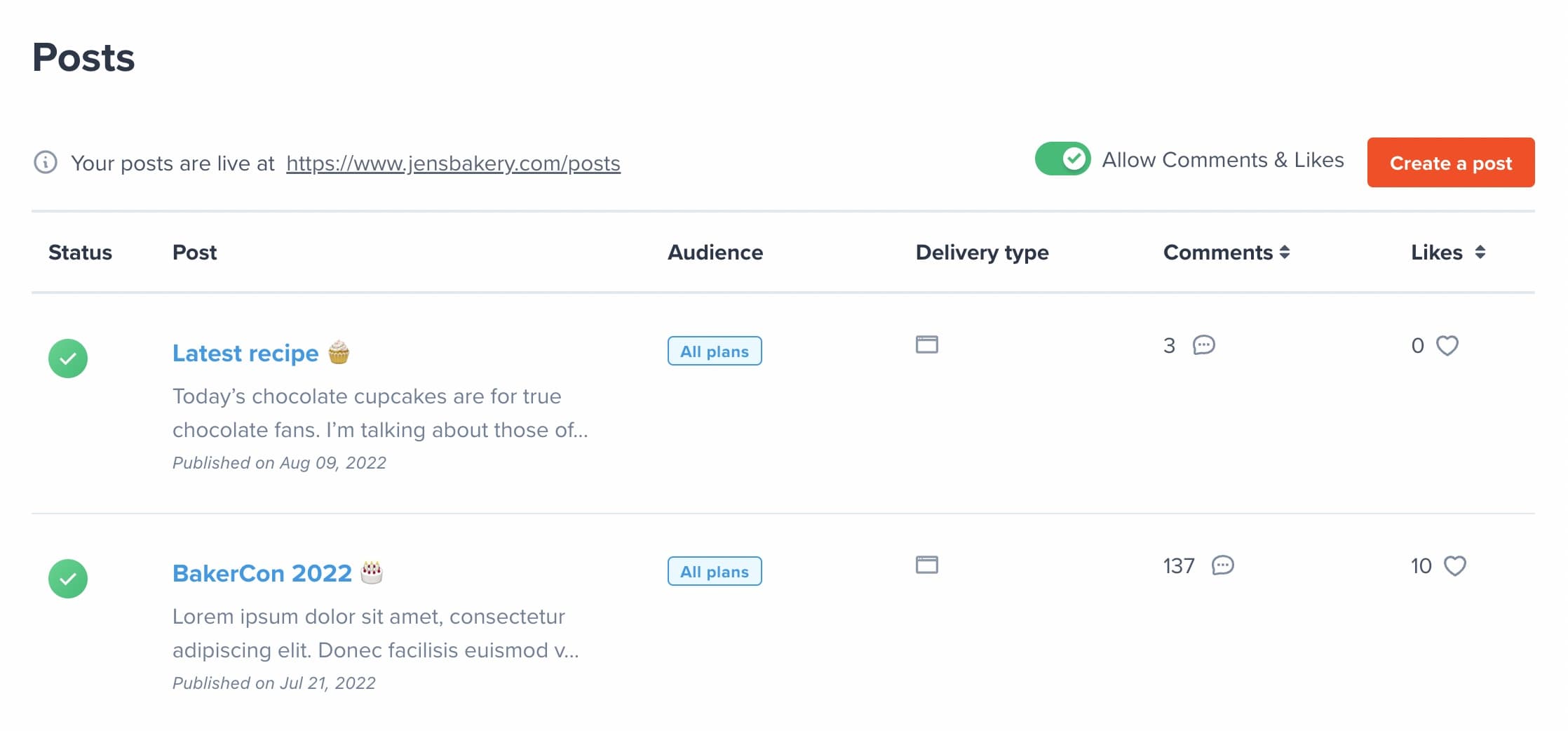Screen dimensions: 1568x731
Task: Click the Status column header
Action: coord(80,253)
